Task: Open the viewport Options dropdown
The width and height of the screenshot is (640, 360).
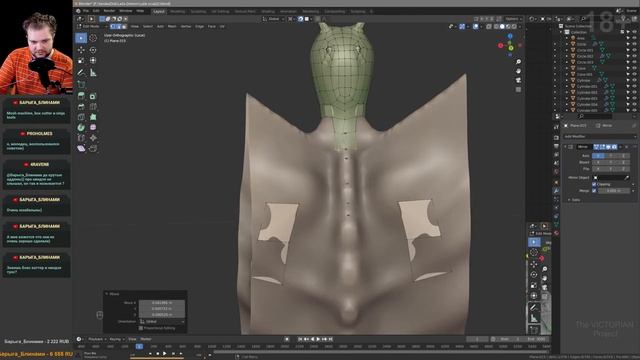Action: pyautogui.click(x=513, y=19)
